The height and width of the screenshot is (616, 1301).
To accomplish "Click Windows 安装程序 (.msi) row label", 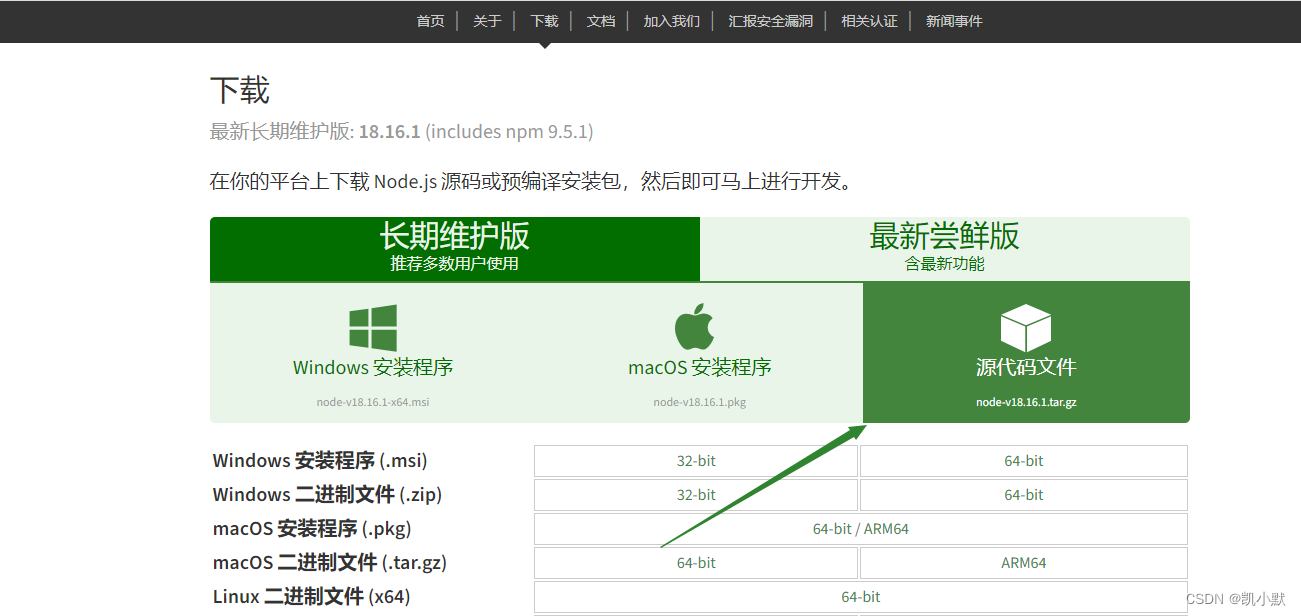I will tap(320, 461).
